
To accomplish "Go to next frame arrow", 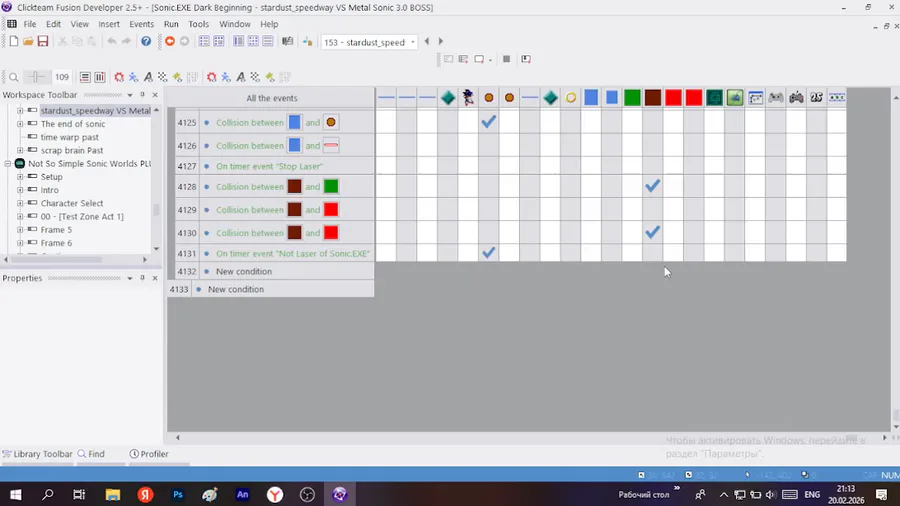I will 441,41.
